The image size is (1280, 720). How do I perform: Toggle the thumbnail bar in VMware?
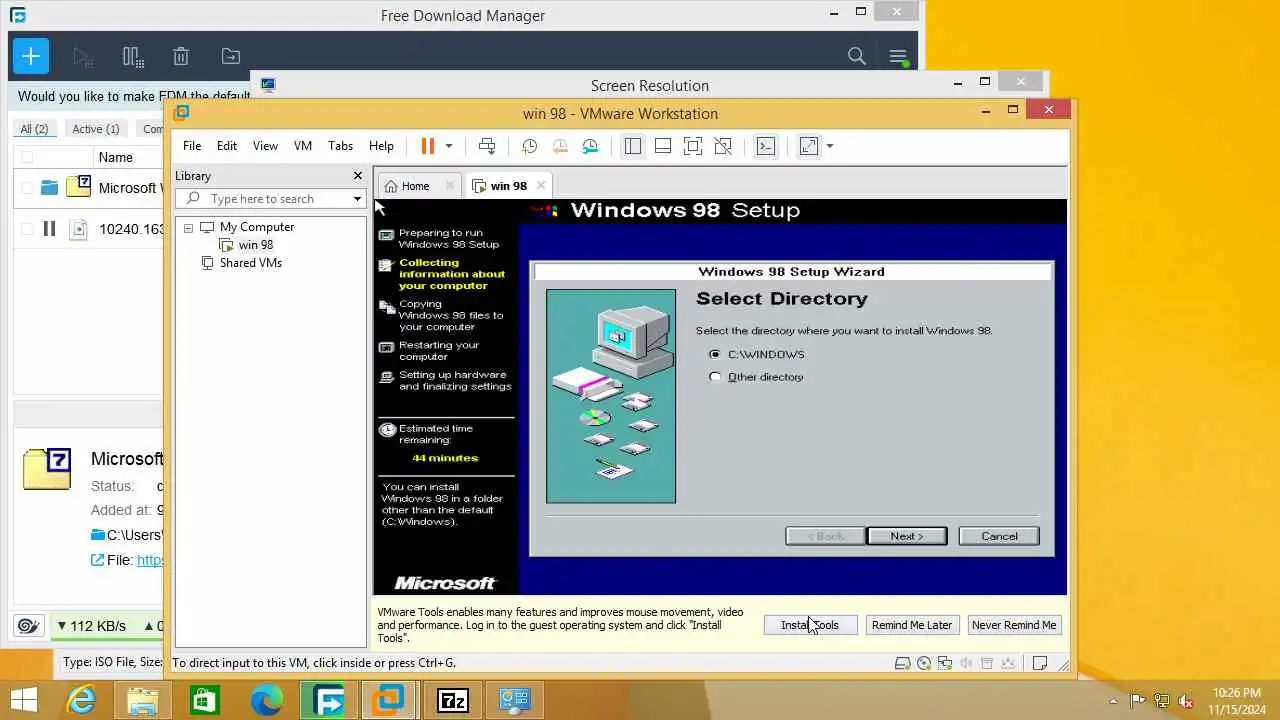[662, 146]
